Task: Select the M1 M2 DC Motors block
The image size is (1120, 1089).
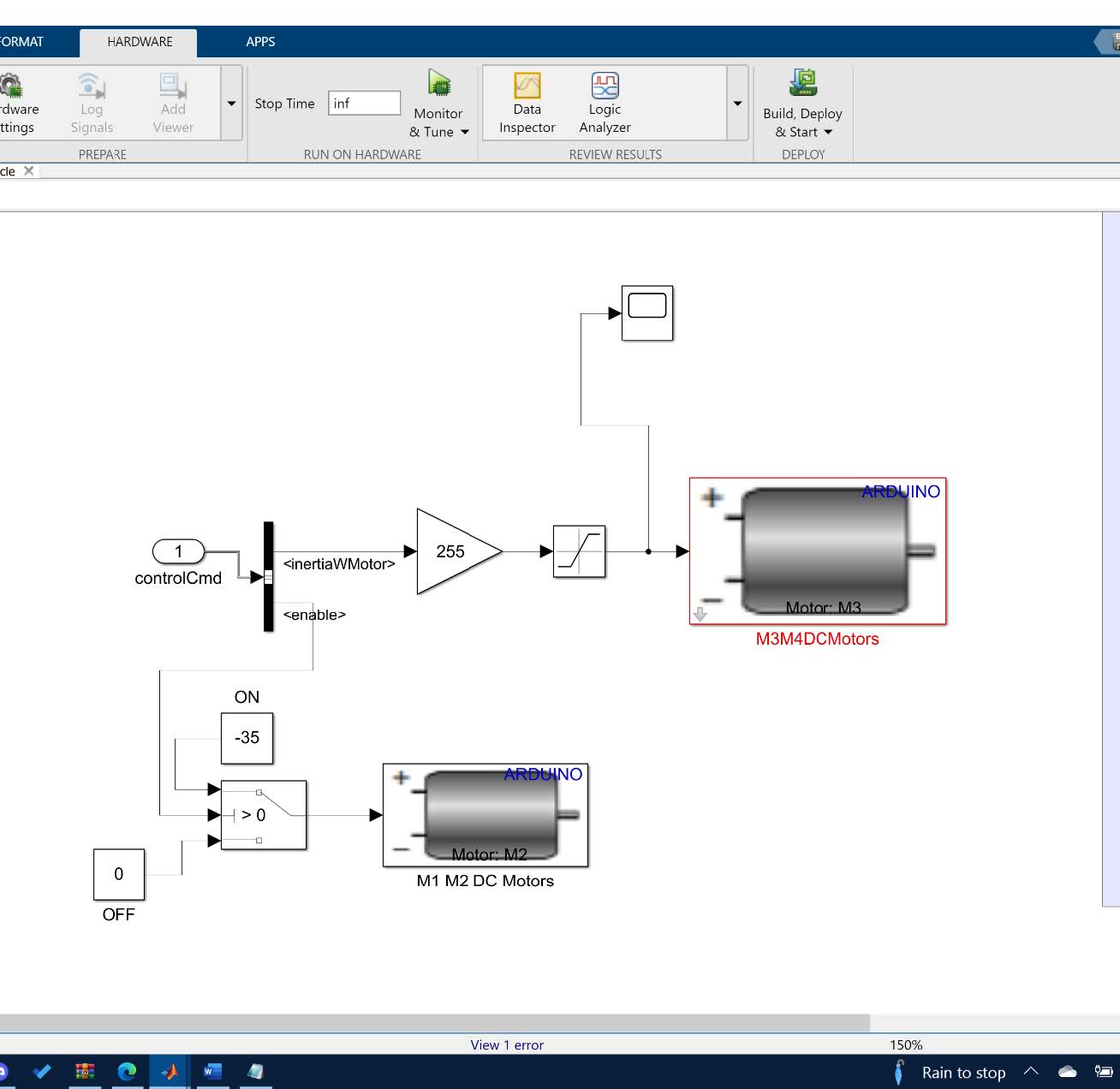Action: pyautogui.click(x=486, y=815)
